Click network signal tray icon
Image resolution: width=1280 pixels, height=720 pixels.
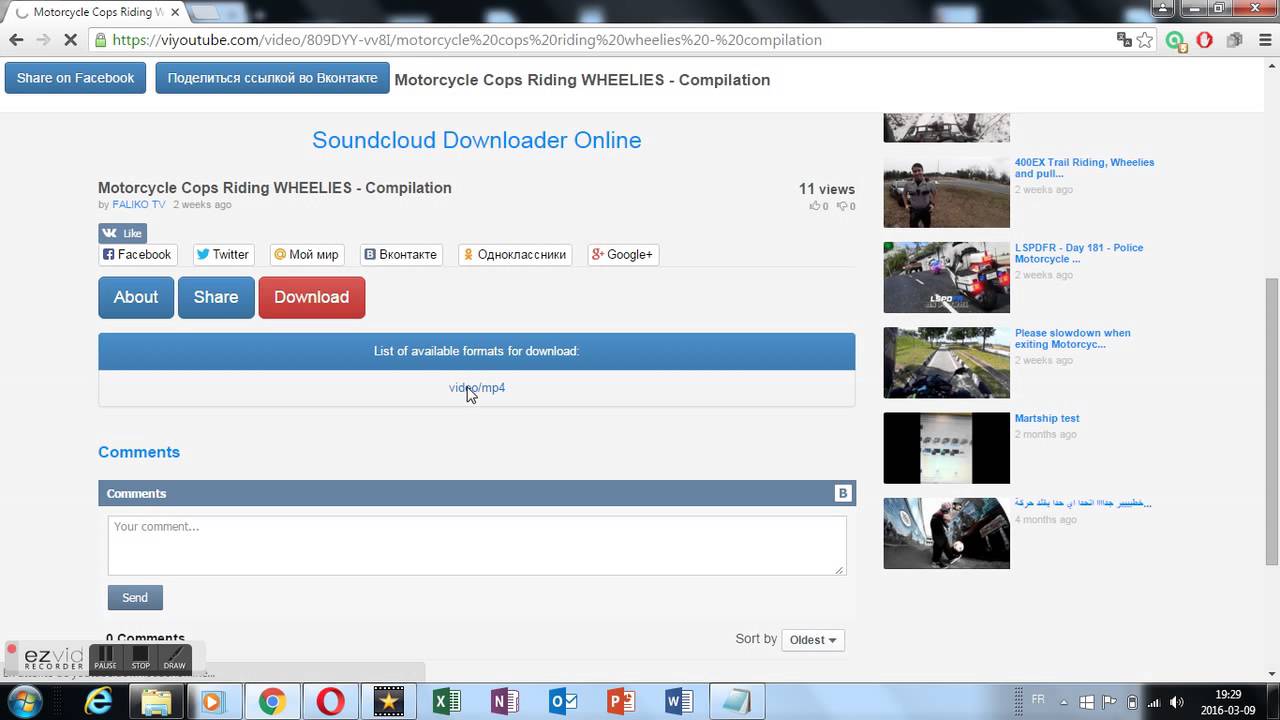tap(1155, 702)
